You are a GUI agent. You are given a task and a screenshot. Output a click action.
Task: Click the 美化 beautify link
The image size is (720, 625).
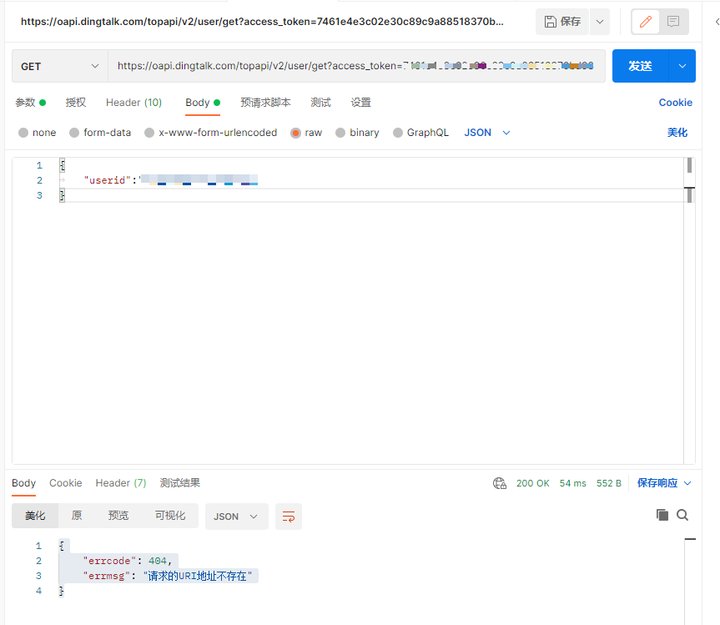tap(677, 133)
